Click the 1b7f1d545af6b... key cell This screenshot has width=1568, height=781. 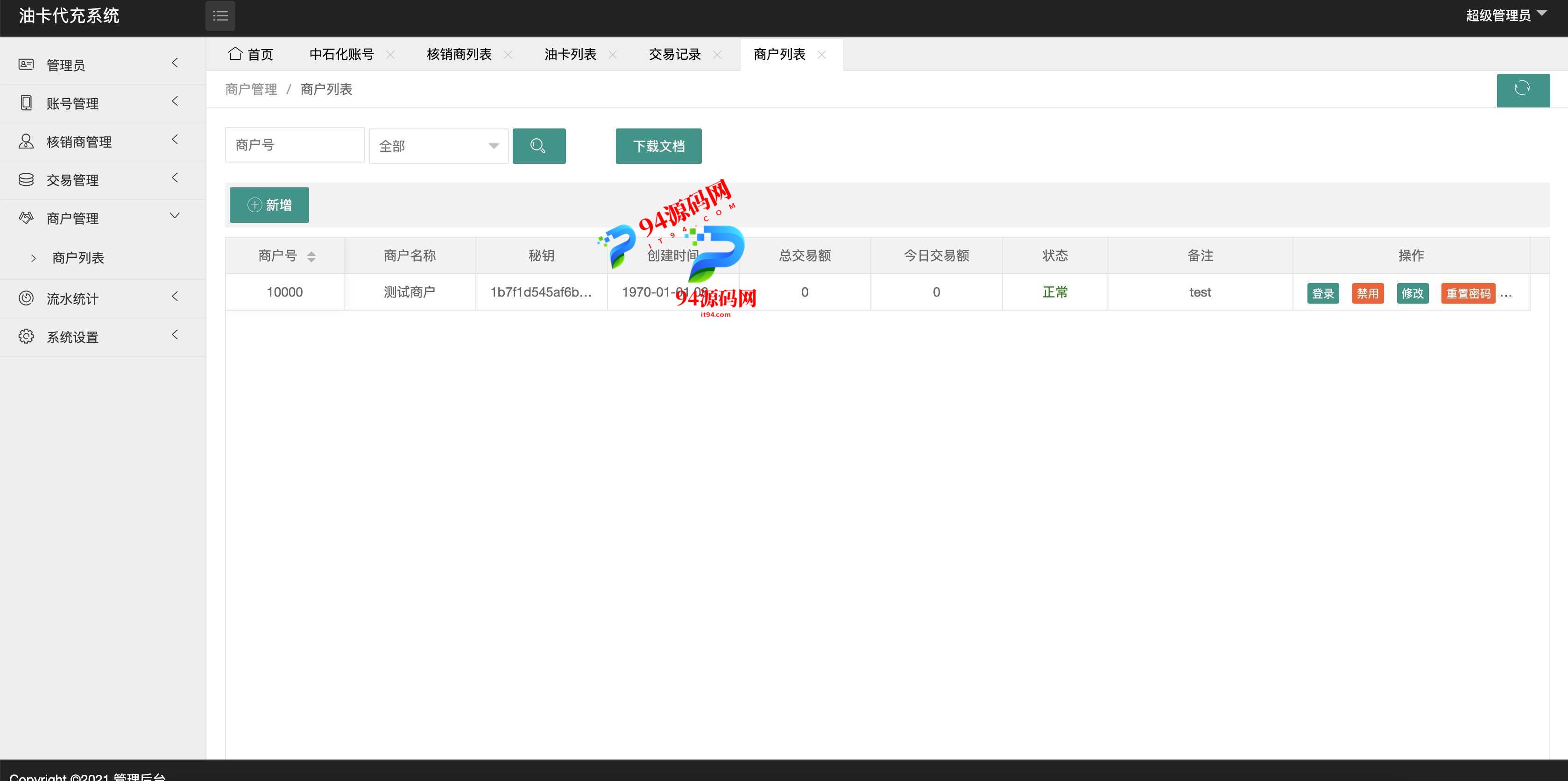tap(541, 292)
